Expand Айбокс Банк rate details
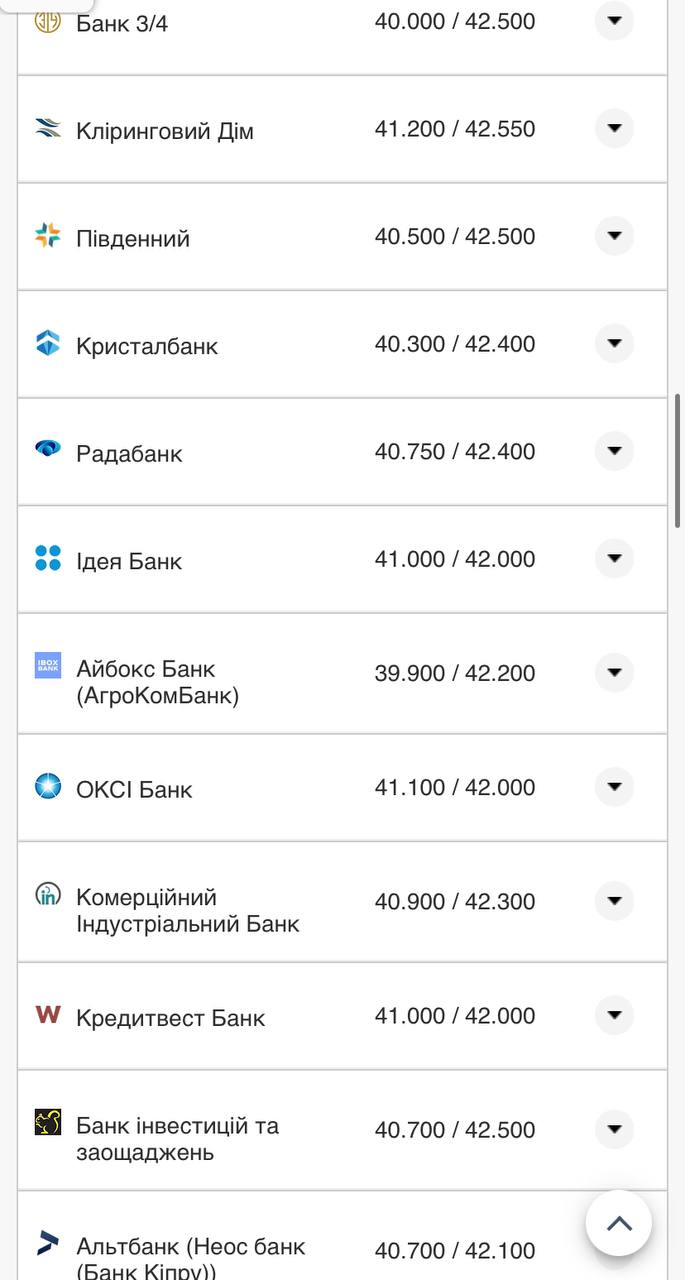The image size is (685, 1280). (x=614, y=672)
